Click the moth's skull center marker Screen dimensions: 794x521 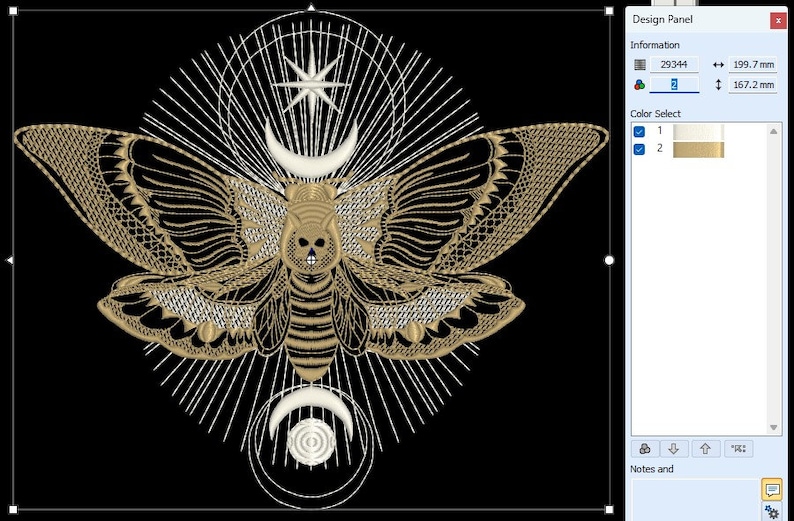tap(311, 260)
